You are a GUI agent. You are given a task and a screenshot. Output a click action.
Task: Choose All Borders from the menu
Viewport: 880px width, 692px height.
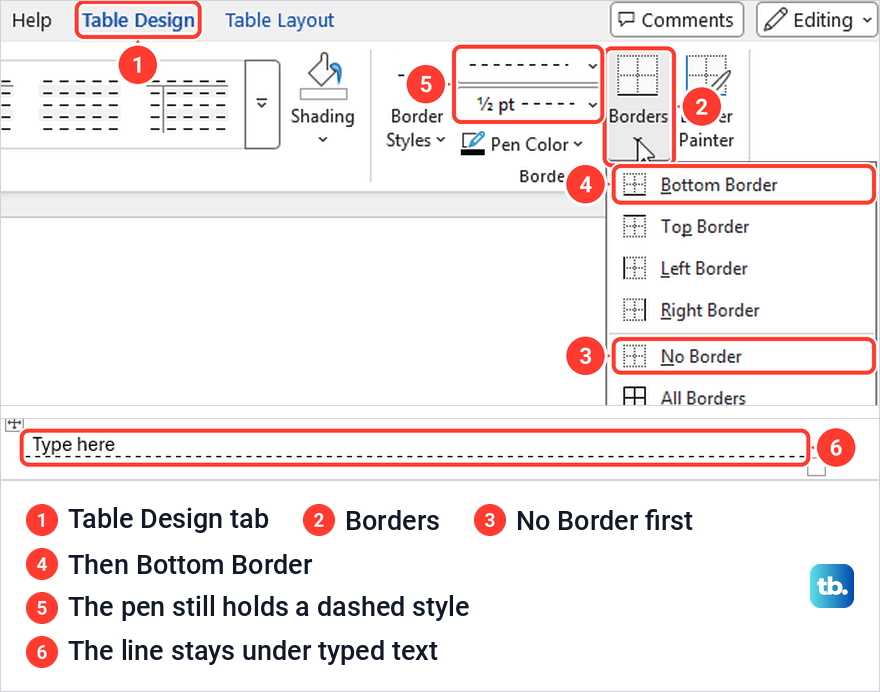point(742,396)
